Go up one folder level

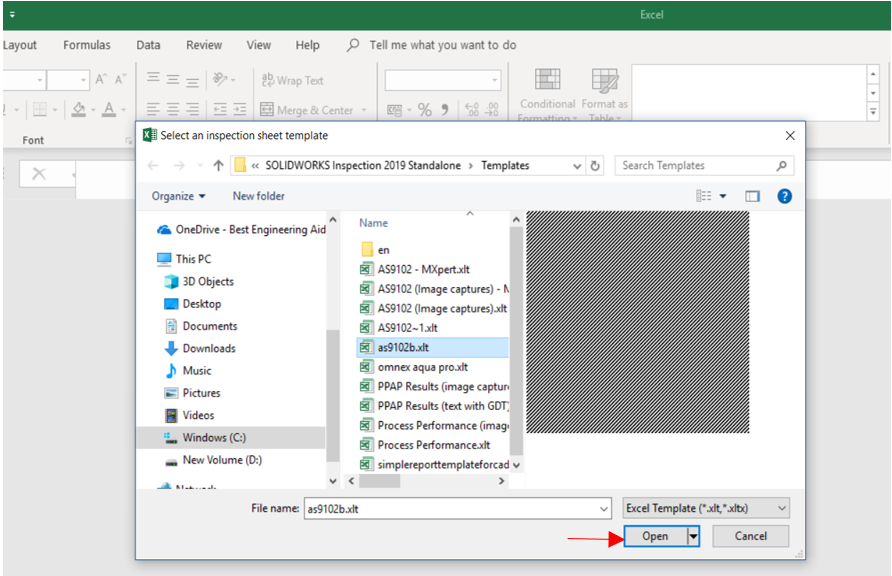(x=218, y=165)
